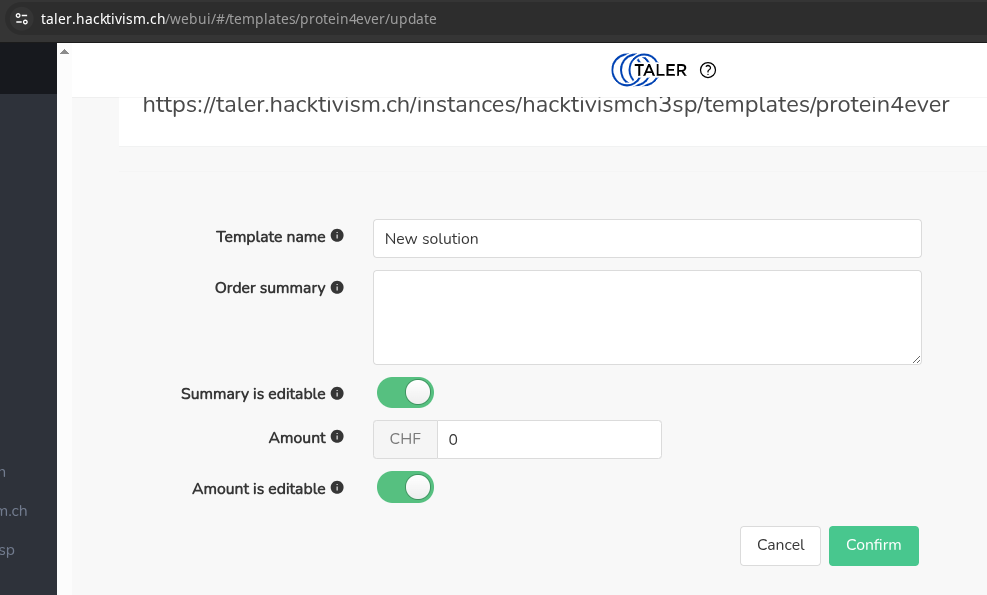
Task: Click info icon beside Summary is editable
Action: [x=337, y=394]
